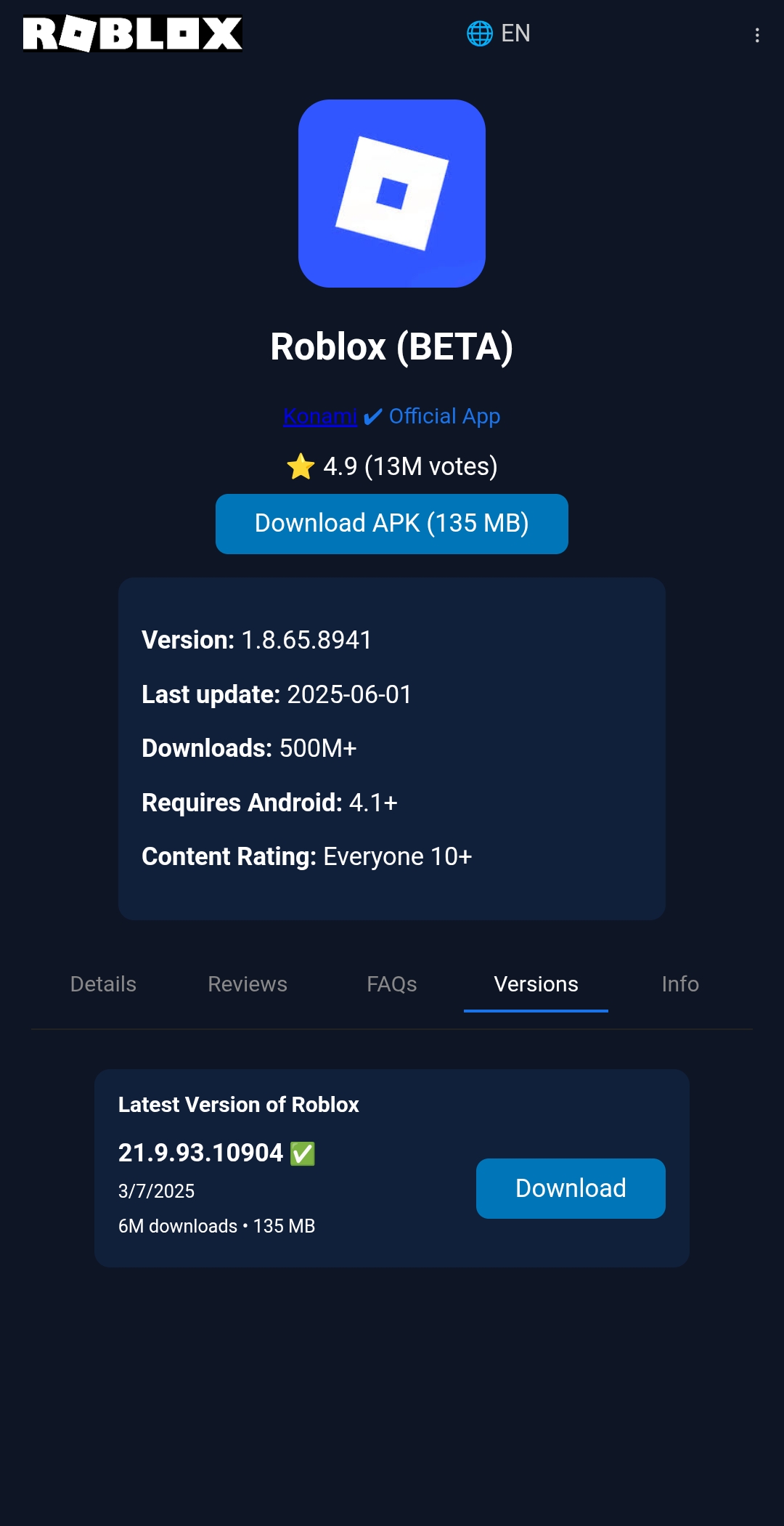Click the Roblox (BETA) app title
The width and height of the screenshot is (784, 1526).
392,346
